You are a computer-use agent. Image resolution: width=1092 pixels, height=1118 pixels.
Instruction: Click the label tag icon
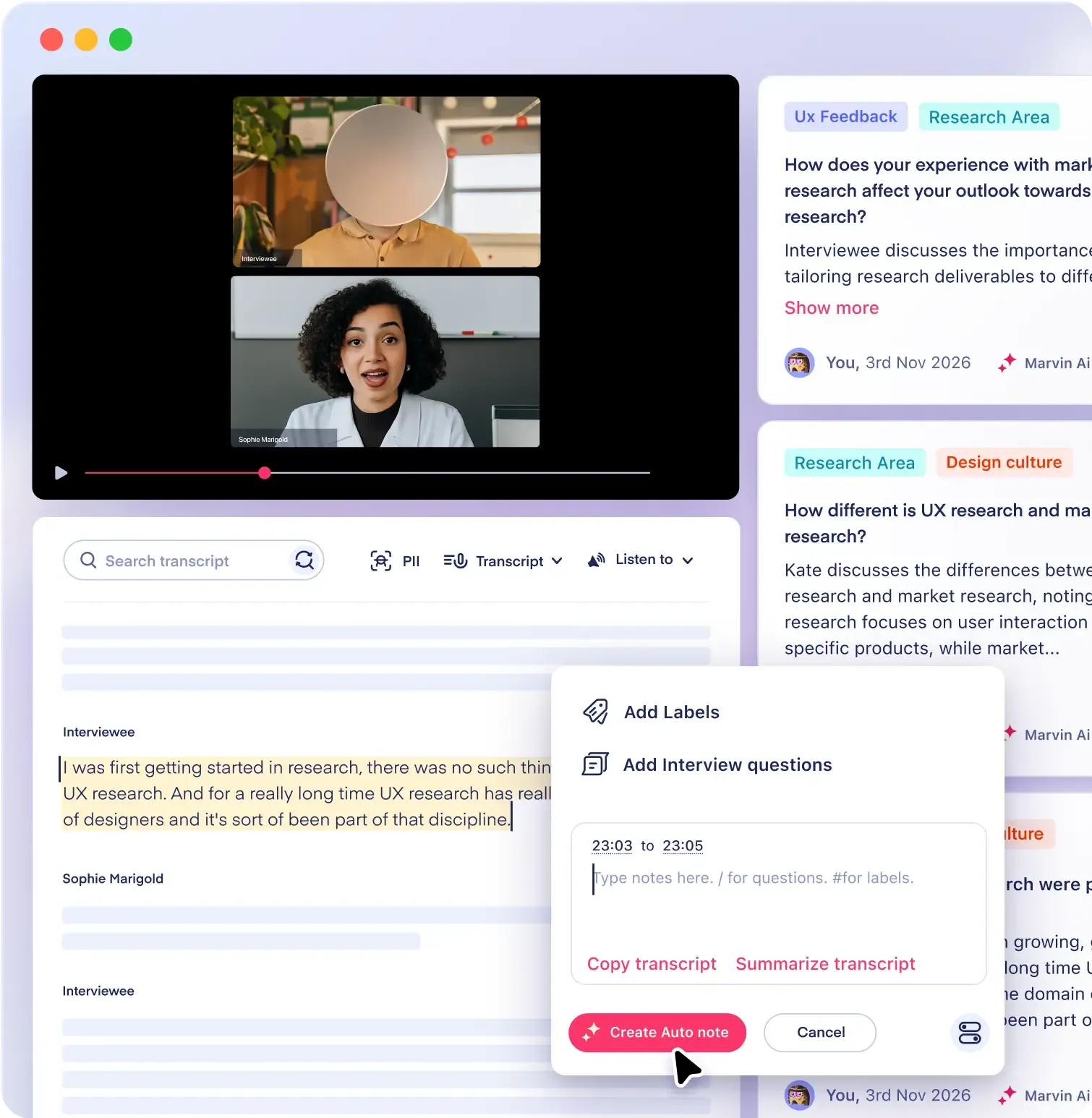[596, 712]
